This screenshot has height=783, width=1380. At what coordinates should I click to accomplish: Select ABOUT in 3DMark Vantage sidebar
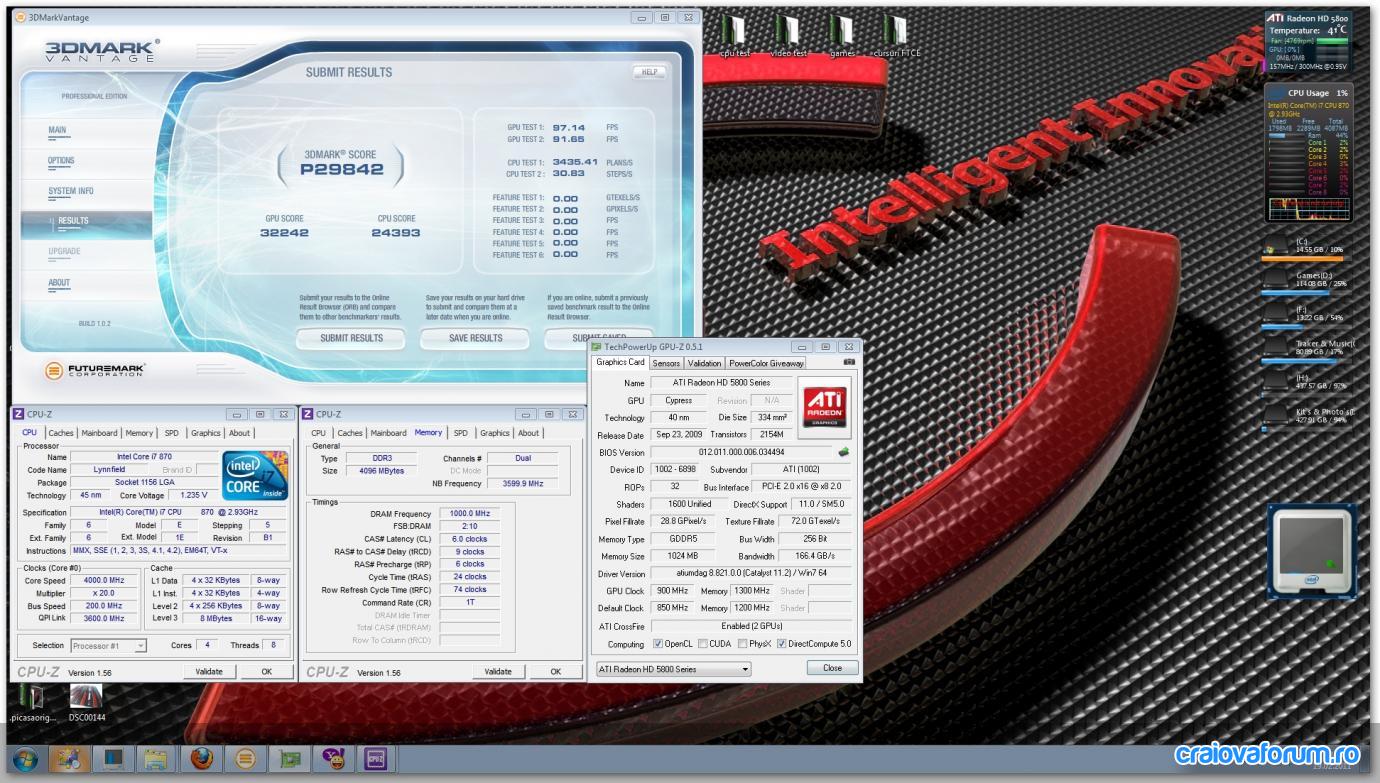pyautogui.click(x=59, y=283)
